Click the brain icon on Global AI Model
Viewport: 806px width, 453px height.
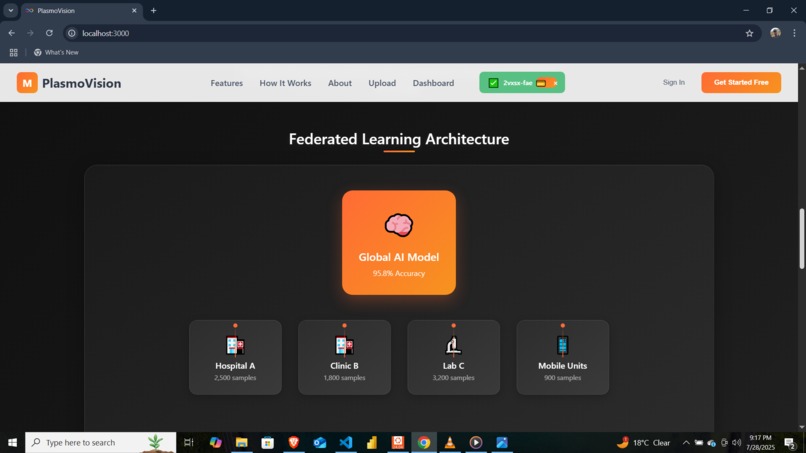(x=399, y=225)
